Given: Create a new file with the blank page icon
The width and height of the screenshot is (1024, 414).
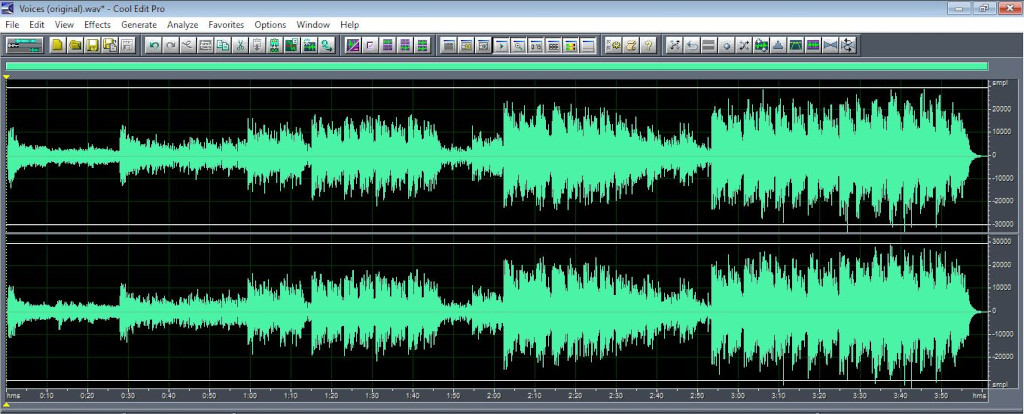Looking at the screenshot, I should [x=57, y=45].
